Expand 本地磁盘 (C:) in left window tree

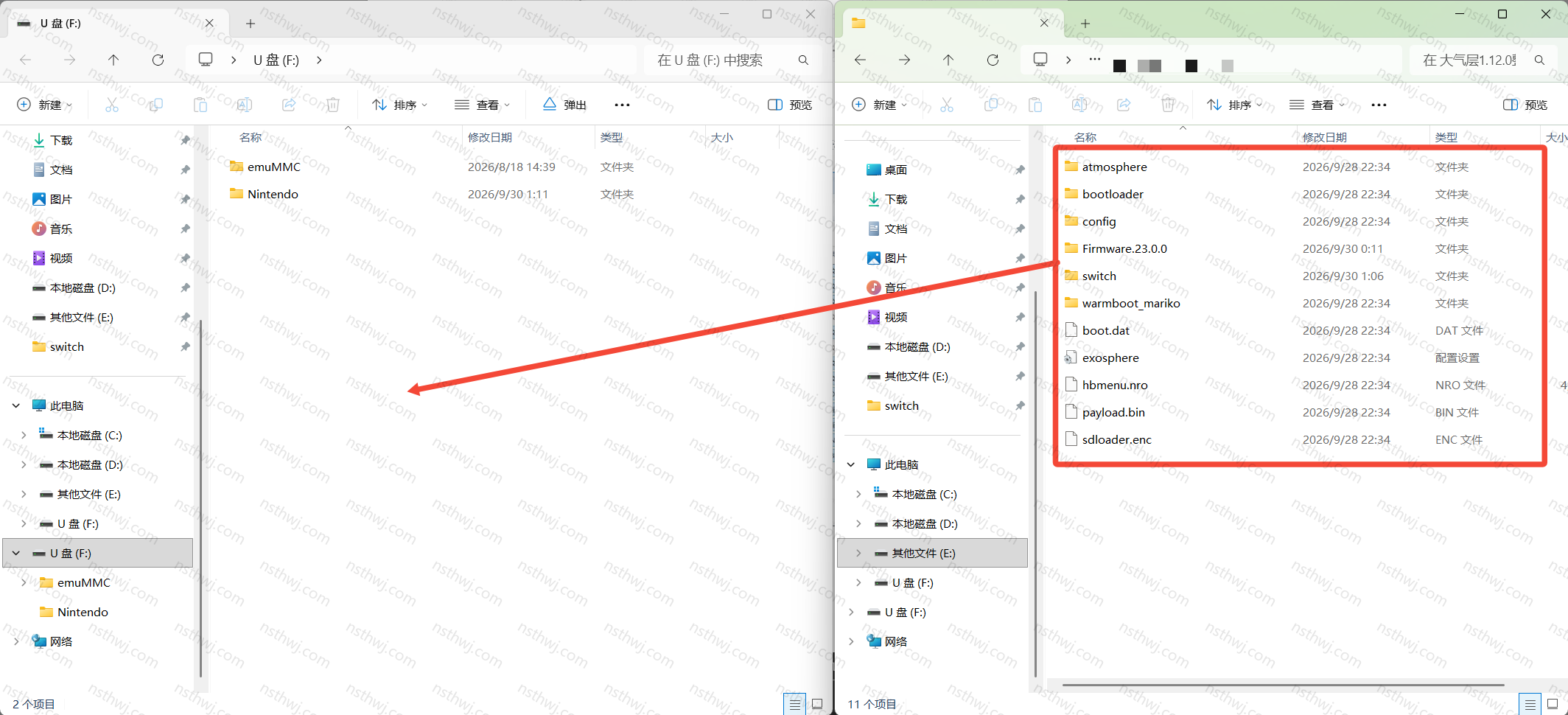[x=24, y=435]
